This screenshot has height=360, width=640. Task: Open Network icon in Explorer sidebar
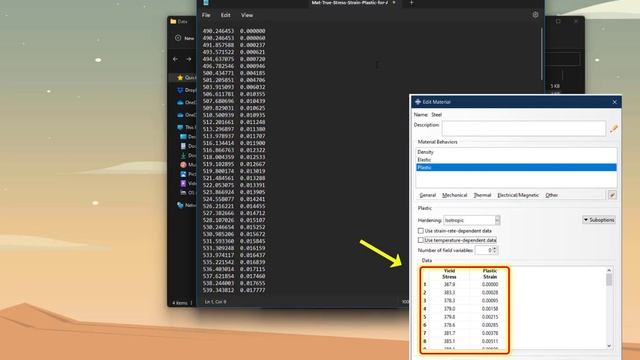(180, 205)
